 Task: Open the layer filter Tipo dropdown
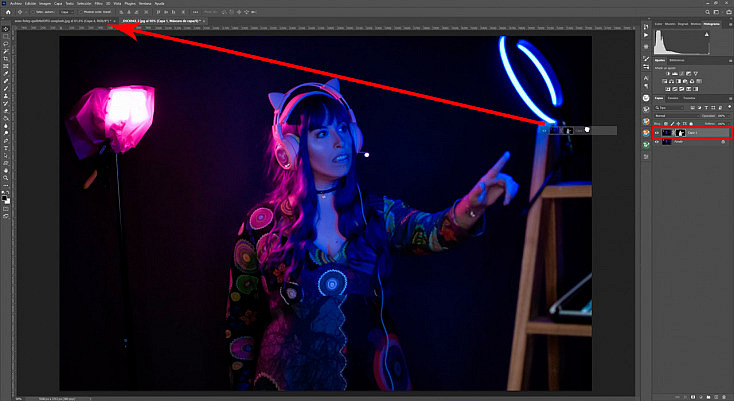click(x=668, y=108)
